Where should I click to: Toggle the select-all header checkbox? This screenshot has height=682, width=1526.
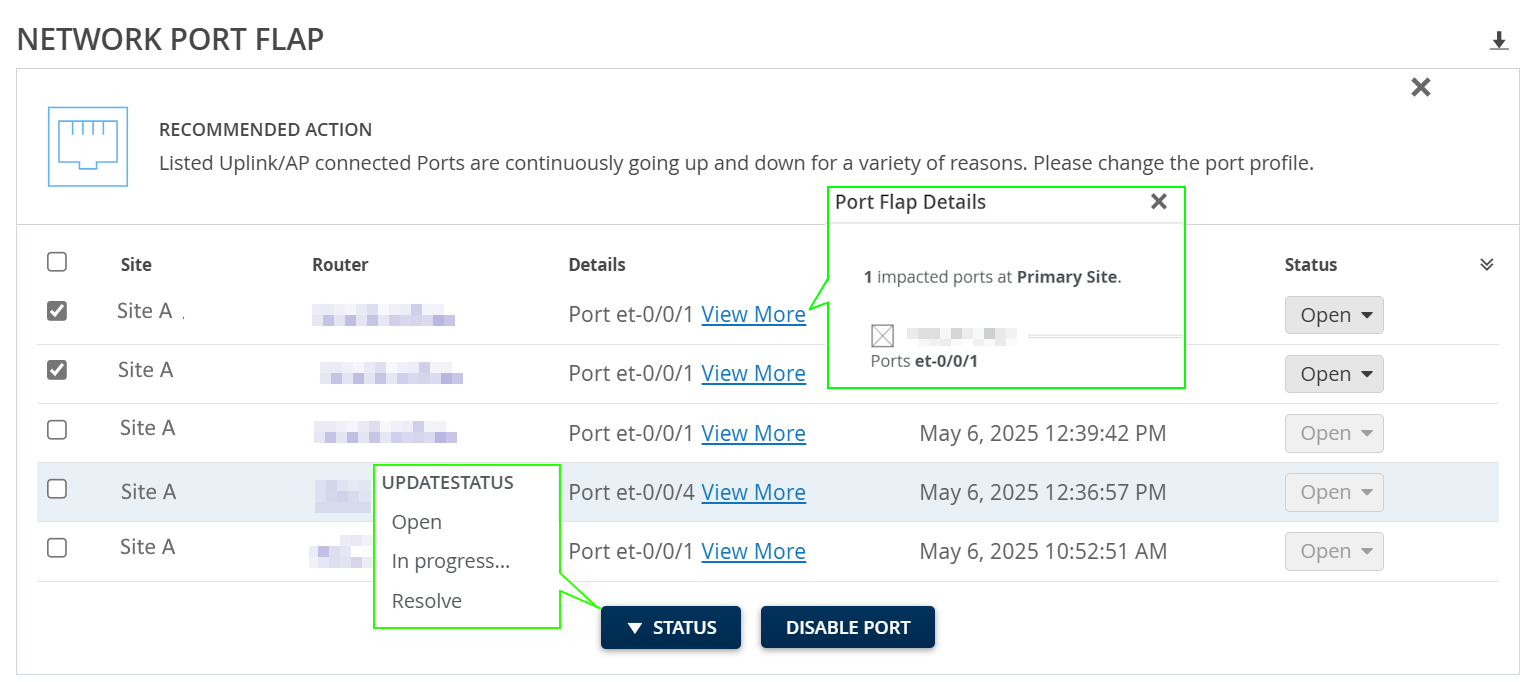coord(57,262)
